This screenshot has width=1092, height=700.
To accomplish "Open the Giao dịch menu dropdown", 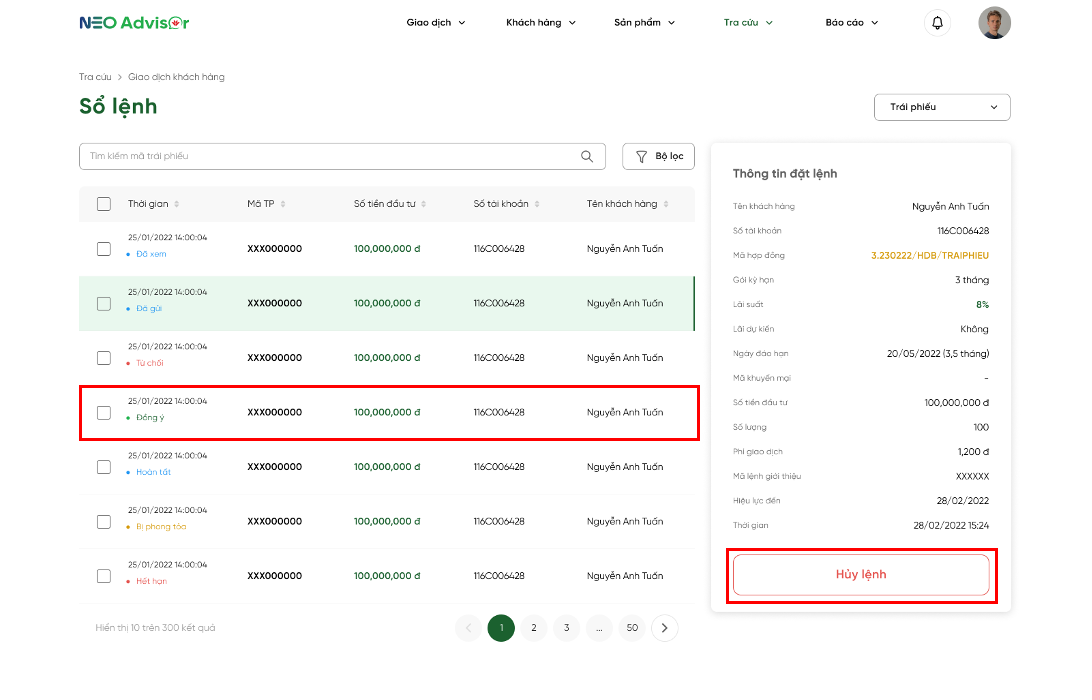I will point(436,22).
